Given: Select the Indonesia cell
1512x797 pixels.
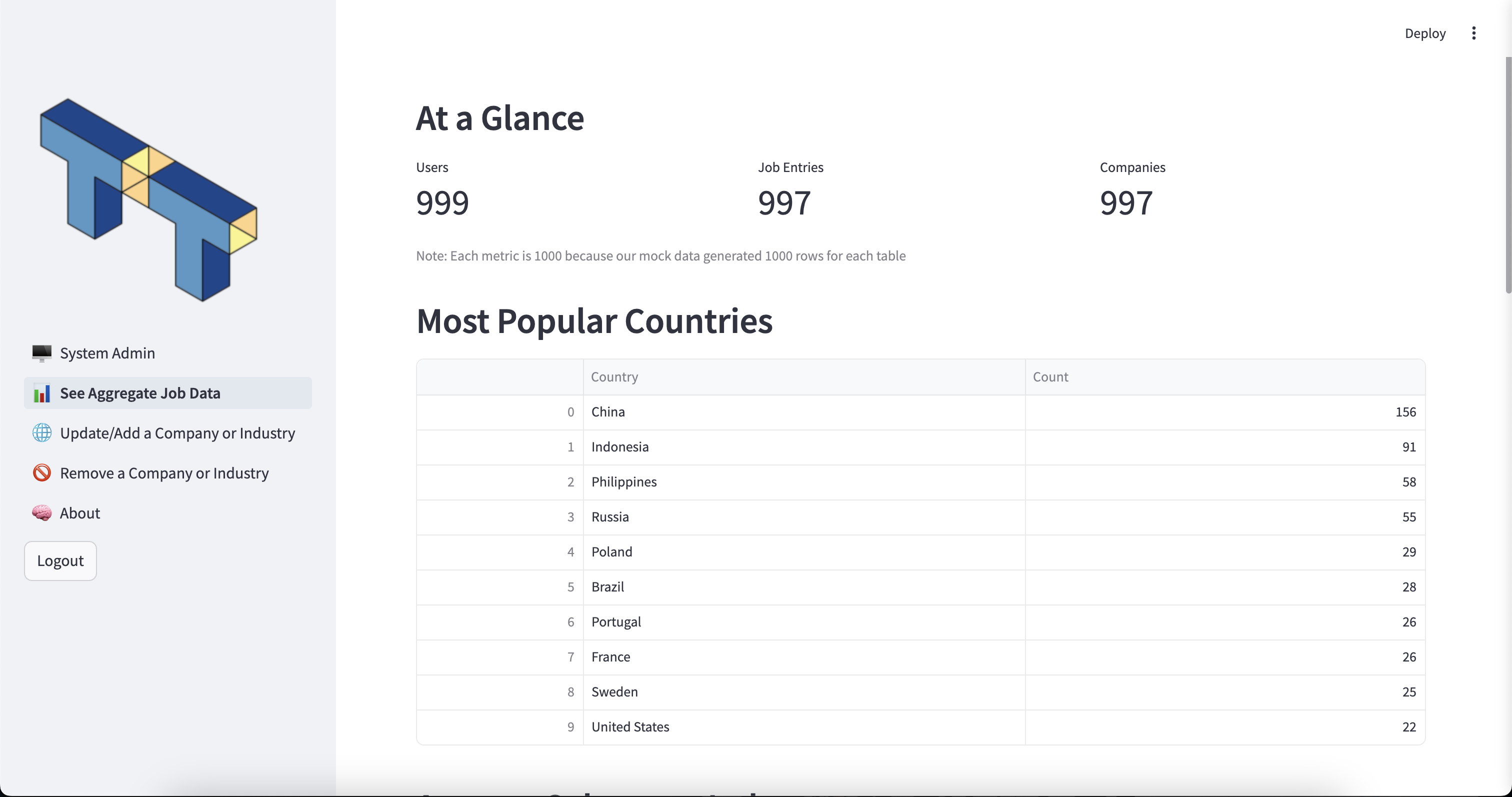Looking at the screenshot, I should (804, 447).
